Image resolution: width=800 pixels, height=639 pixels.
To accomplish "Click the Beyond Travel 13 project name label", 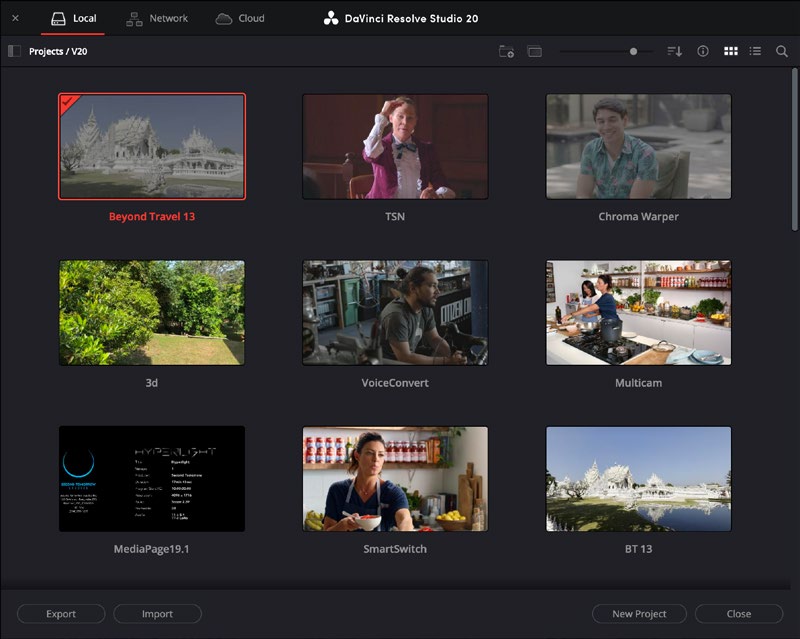I will pos(152,216).
